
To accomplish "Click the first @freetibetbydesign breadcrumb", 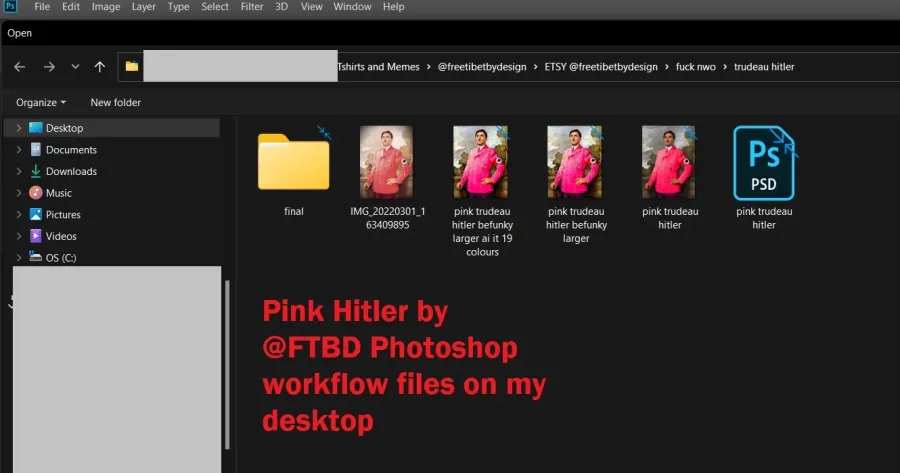I will tap(482, 67).
